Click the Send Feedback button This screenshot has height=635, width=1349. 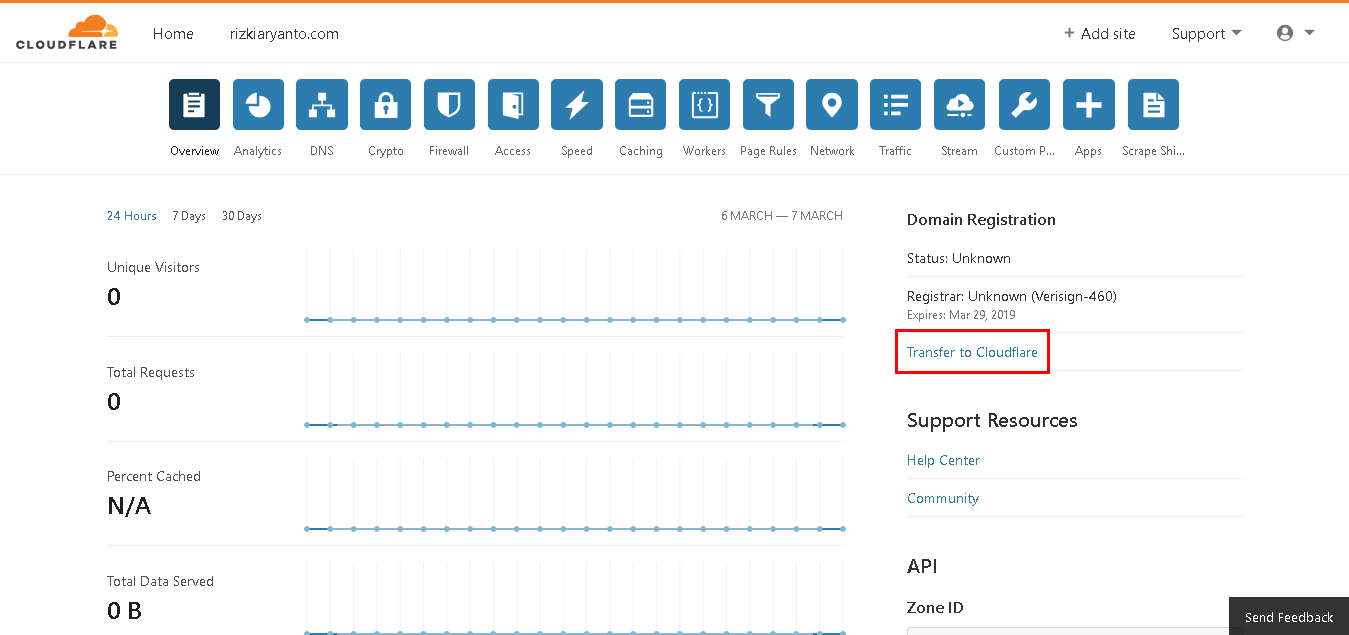tap(1289, 617)
